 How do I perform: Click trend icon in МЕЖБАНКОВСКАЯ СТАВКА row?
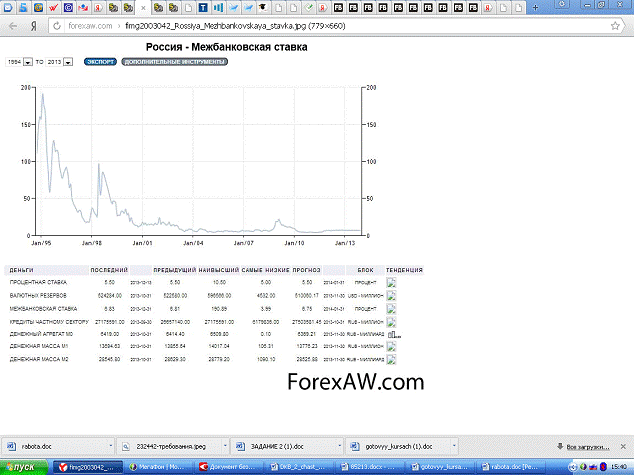[391, 309]
